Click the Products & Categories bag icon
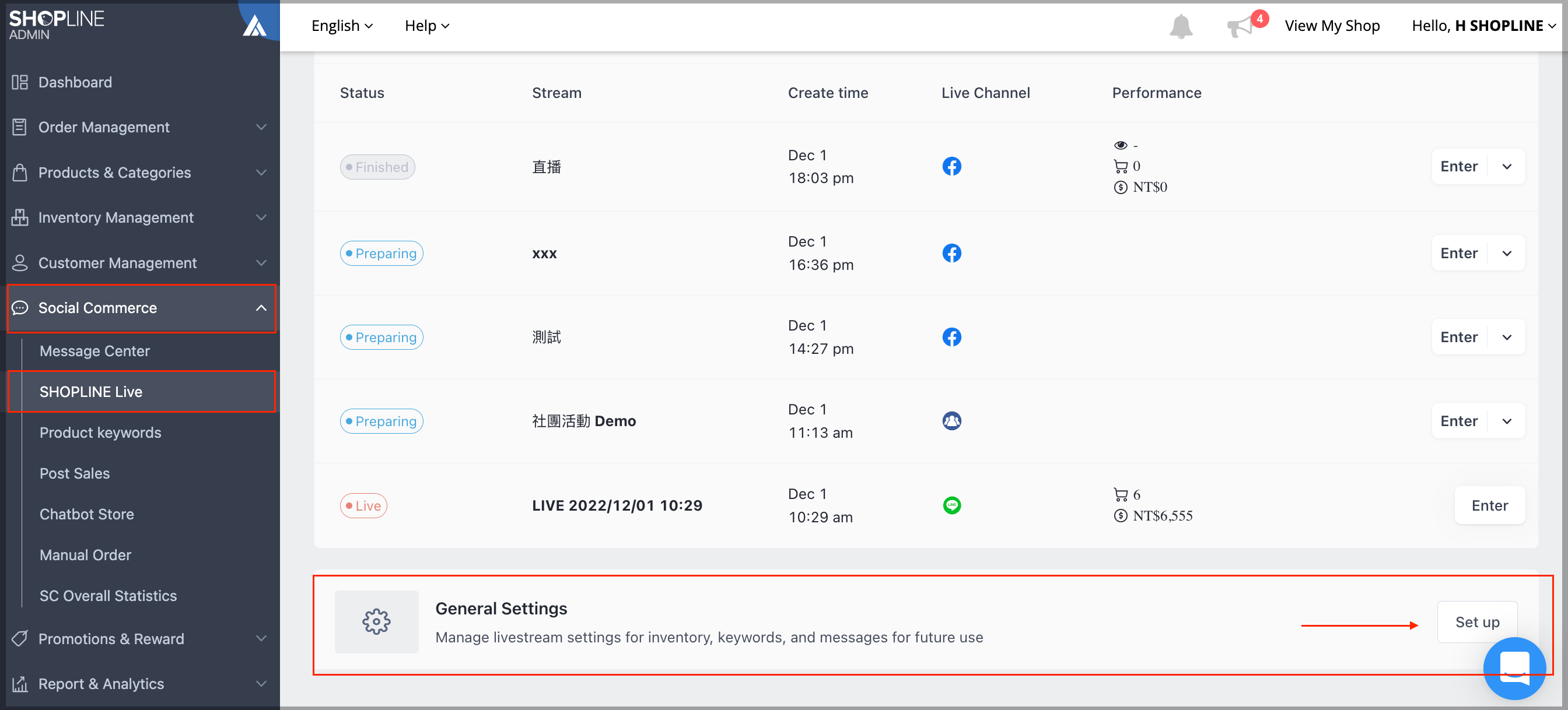 [19, 172]
